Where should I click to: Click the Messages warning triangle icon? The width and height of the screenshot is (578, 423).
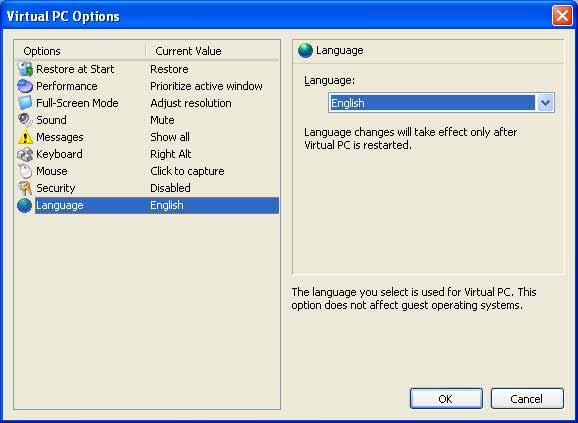point(25,137)
